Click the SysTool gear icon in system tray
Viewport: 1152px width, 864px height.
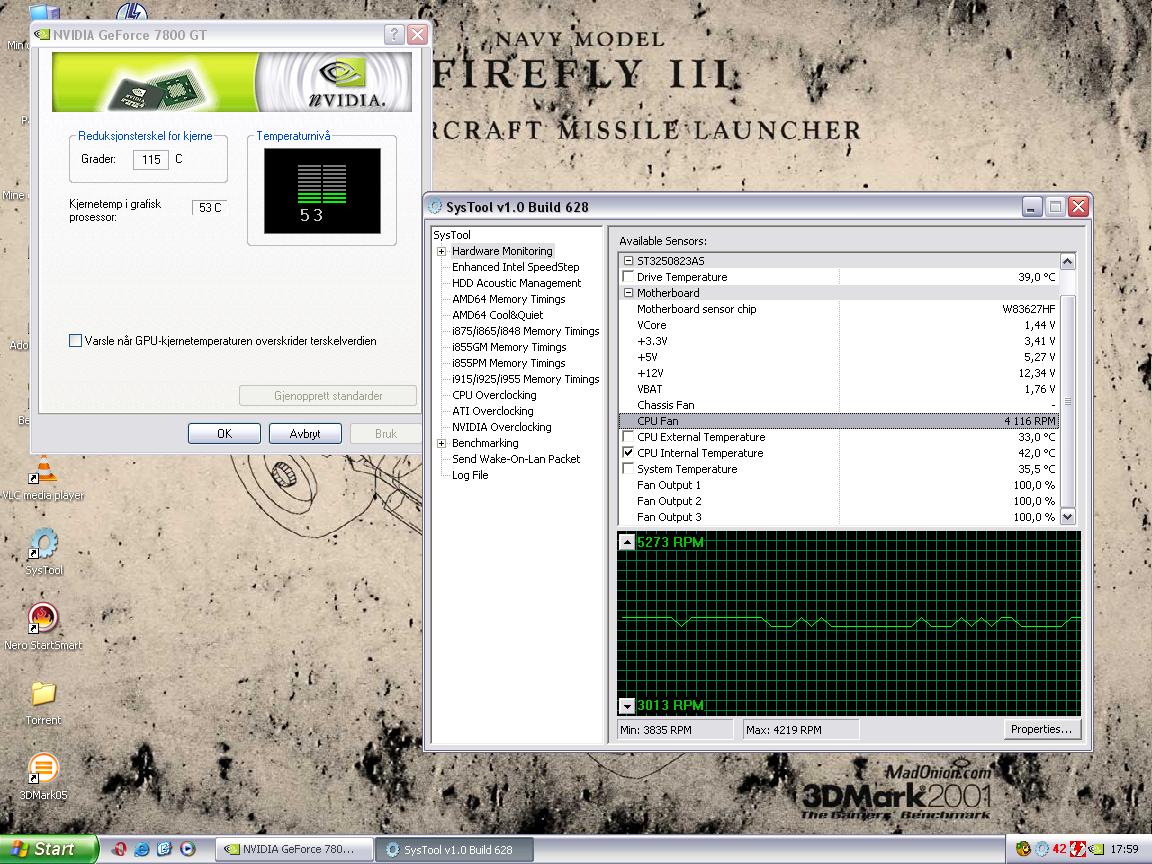(x=1042, y=849)
